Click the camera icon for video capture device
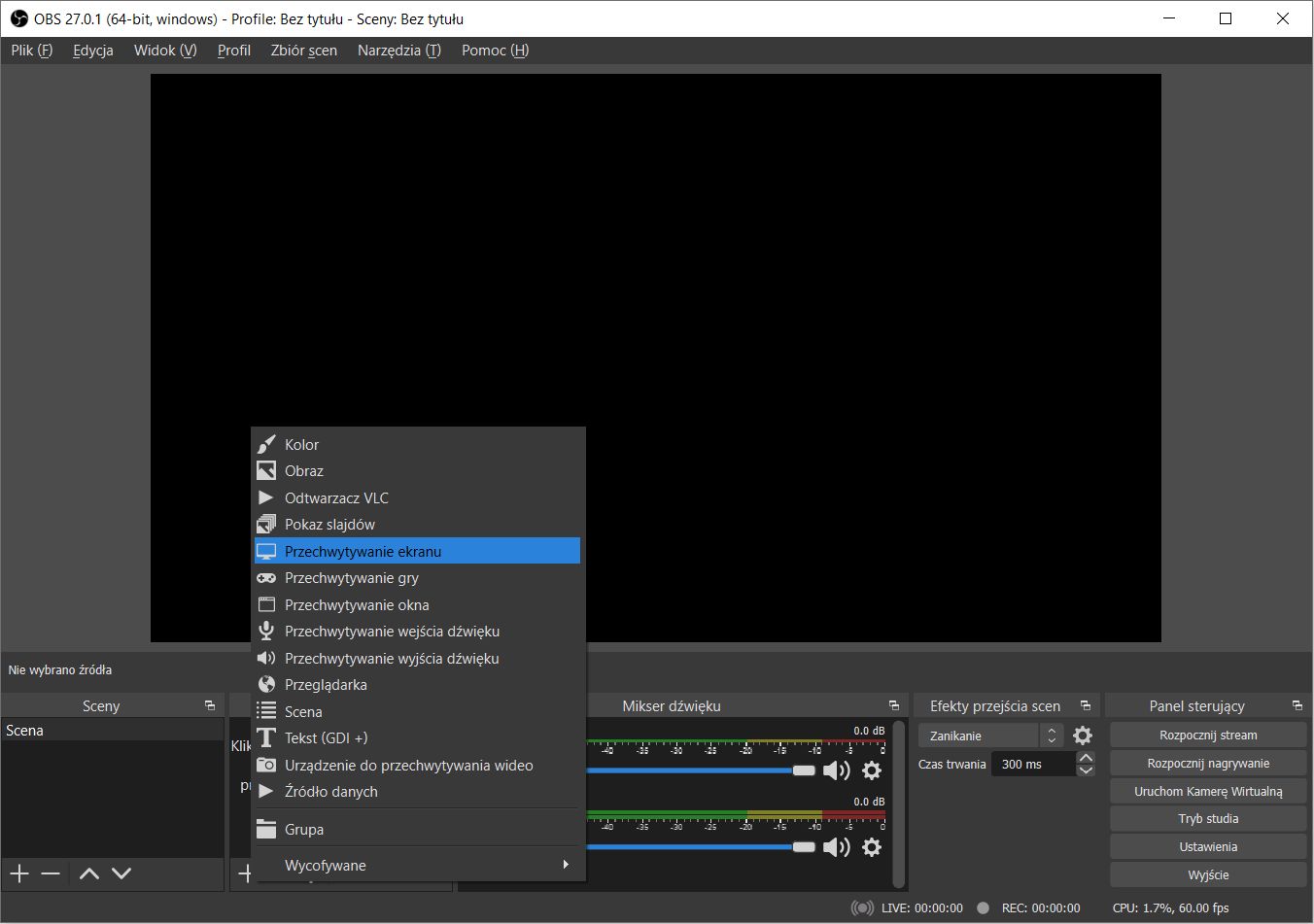Image resolution: width=1314 pixels, height=924 pixels. click(x=265, y=765)
